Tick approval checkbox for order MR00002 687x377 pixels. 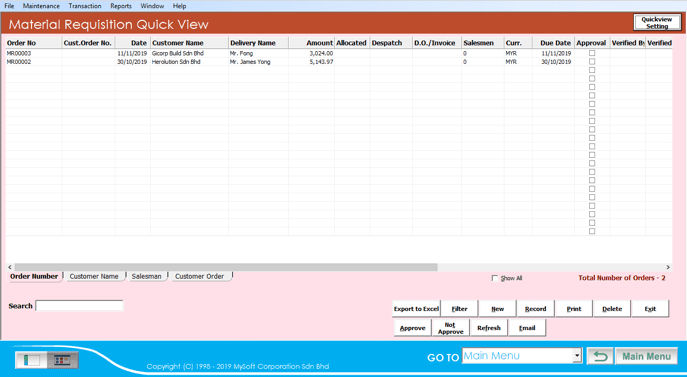click(x=592, y=62)
